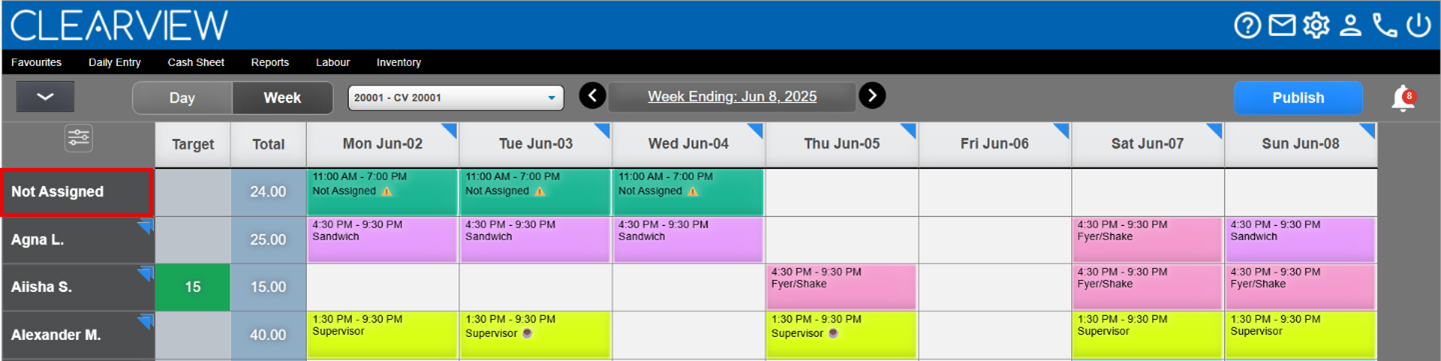
Task: Switch to Week view
Action: pyautogui.click(x=282, y=98)
